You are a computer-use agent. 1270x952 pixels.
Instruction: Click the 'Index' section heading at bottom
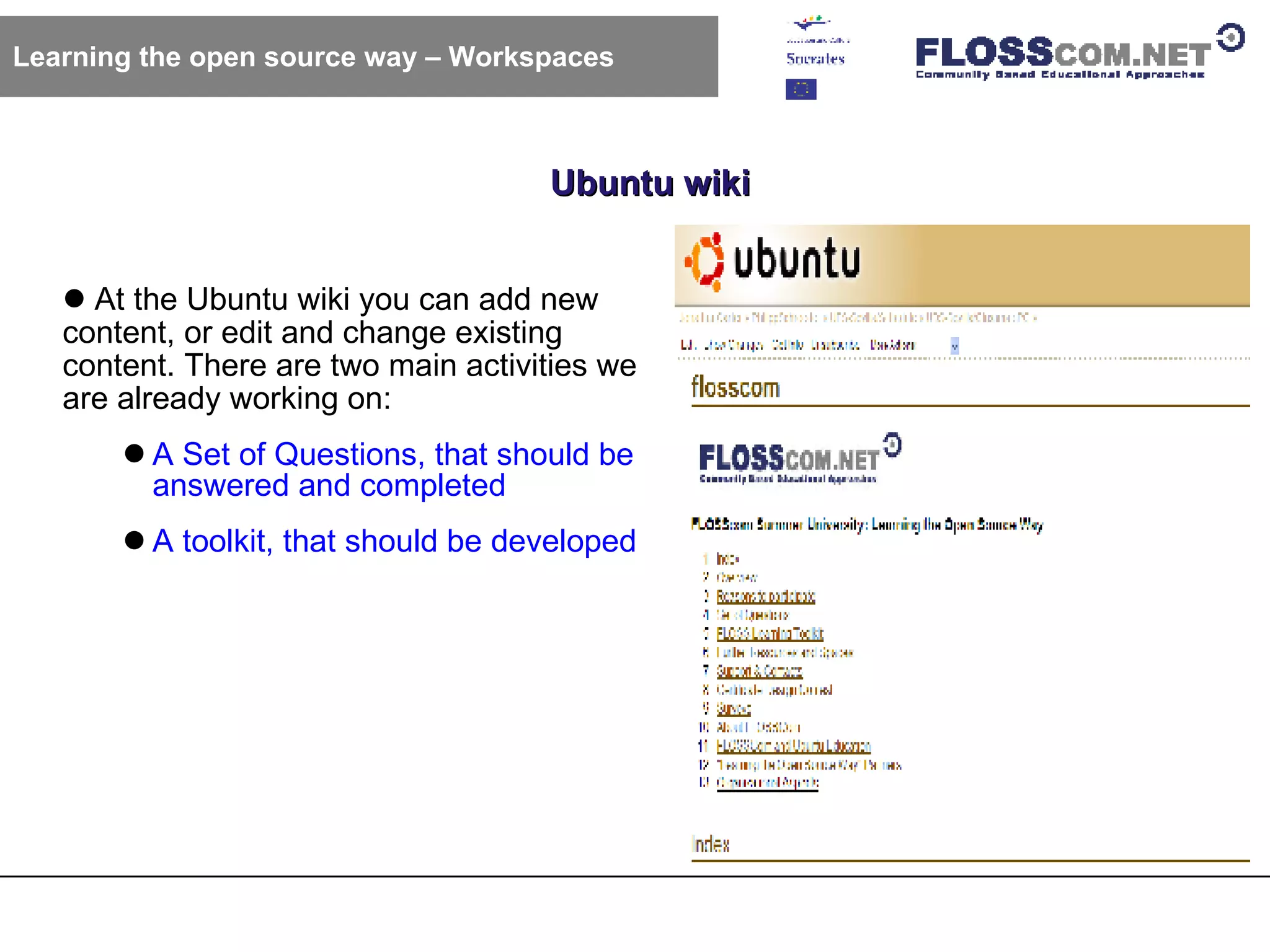click(x=710, y=844)
